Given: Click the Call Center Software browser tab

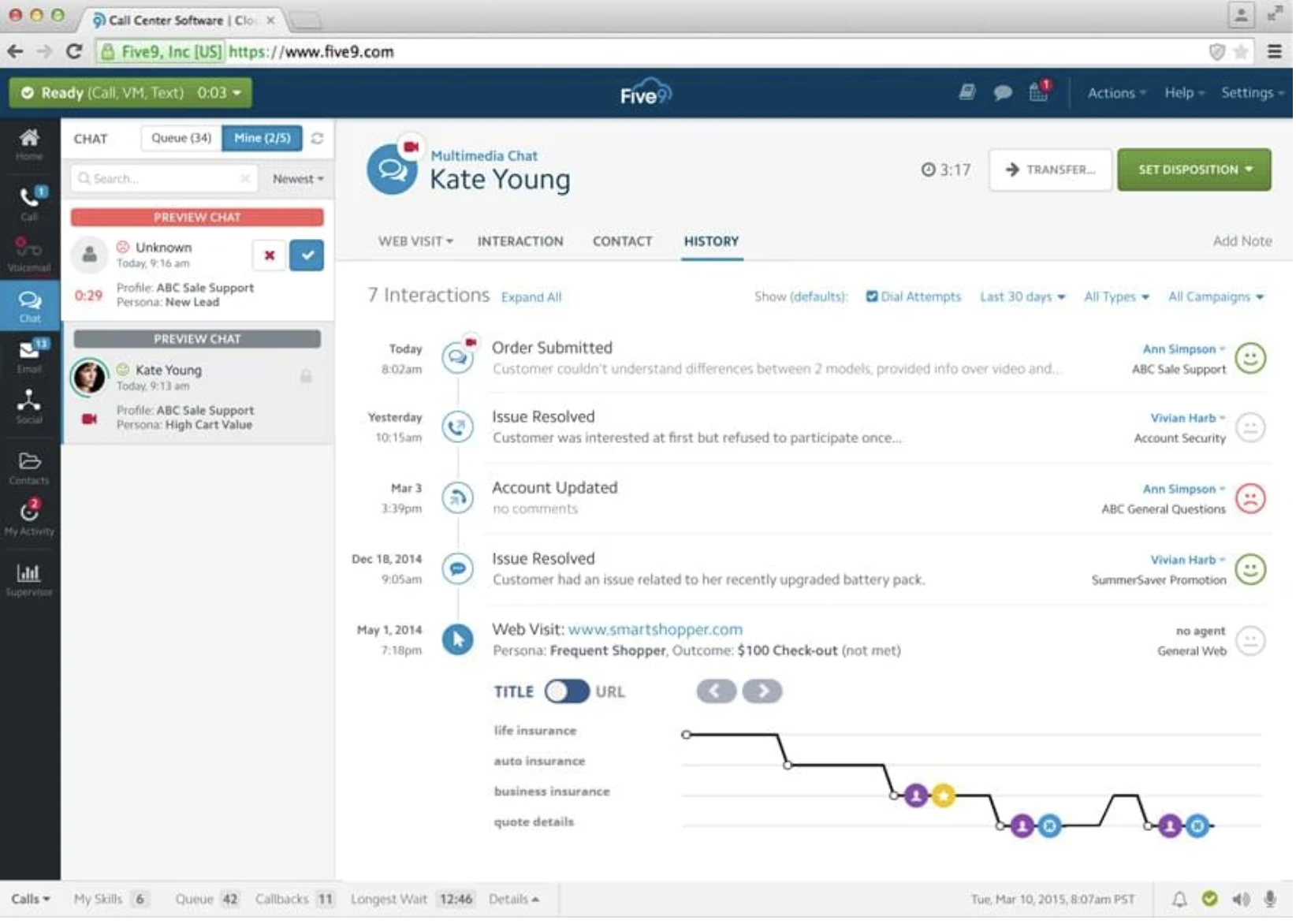Looking at the screenshot, I should tap(184, 20).
